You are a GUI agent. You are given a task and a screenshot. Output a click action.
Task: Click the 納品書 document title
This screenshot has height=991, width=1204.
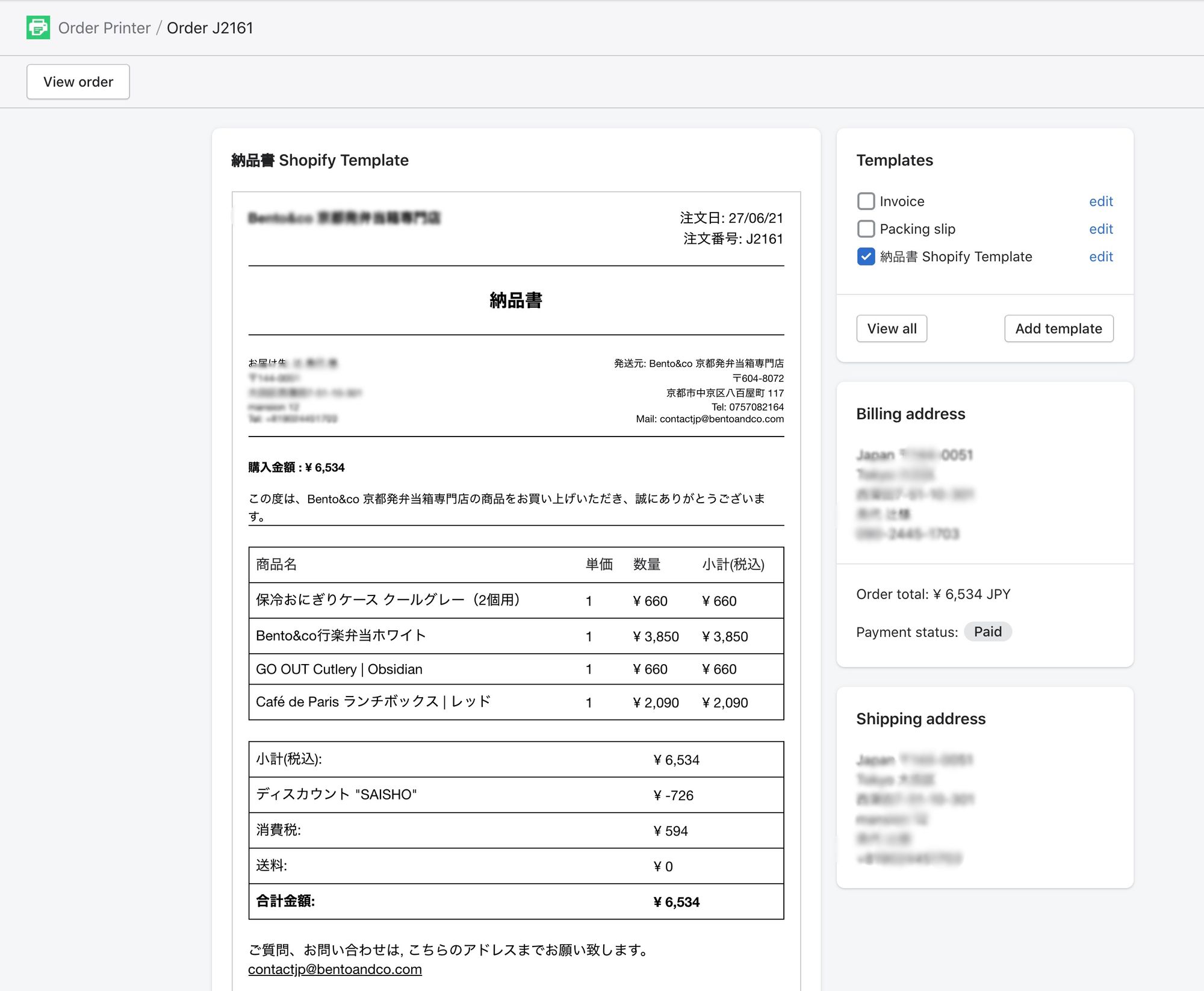pyautogui.click(x=516, y=300)
